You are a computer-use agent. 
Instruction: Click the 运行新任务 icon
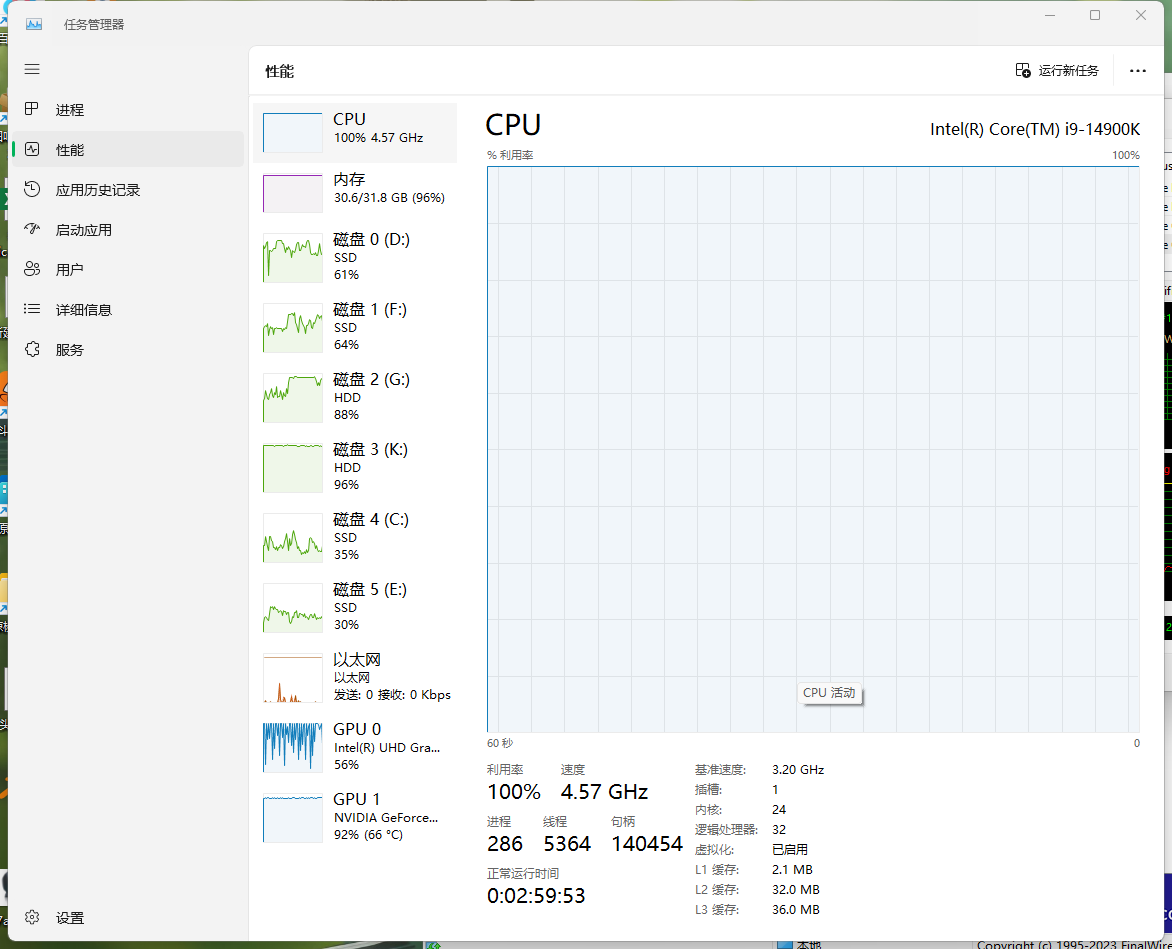pos(1023,70)
